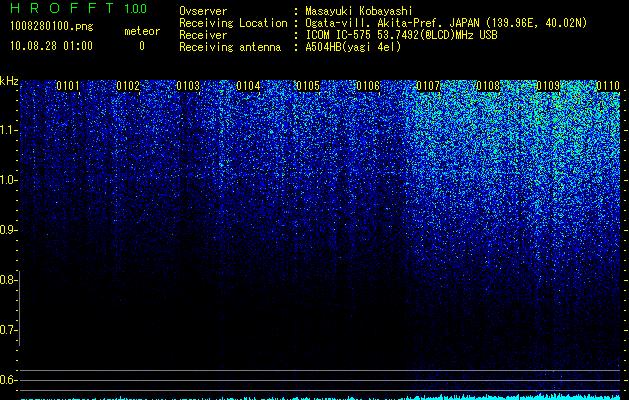
Task: Click the 0110 time marker
Action: click(x=608, y=86)
